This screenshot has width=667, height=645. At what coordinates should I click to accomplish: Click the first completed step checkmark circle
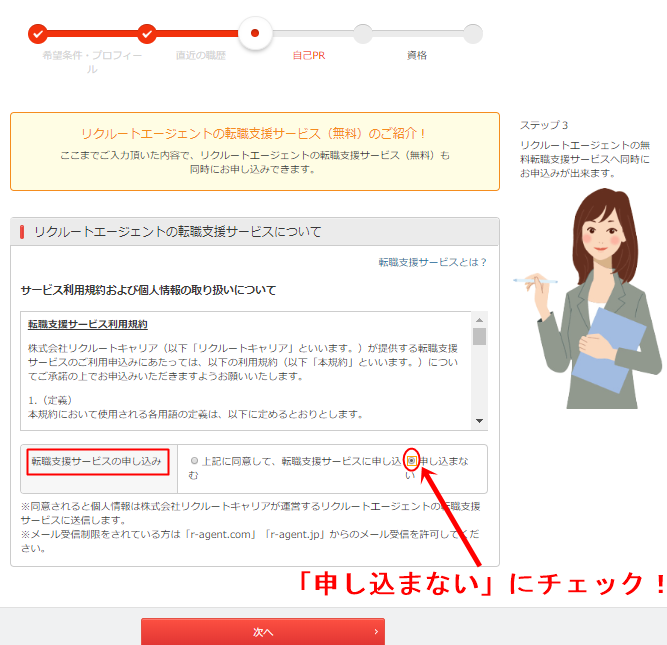coord(38,34)
